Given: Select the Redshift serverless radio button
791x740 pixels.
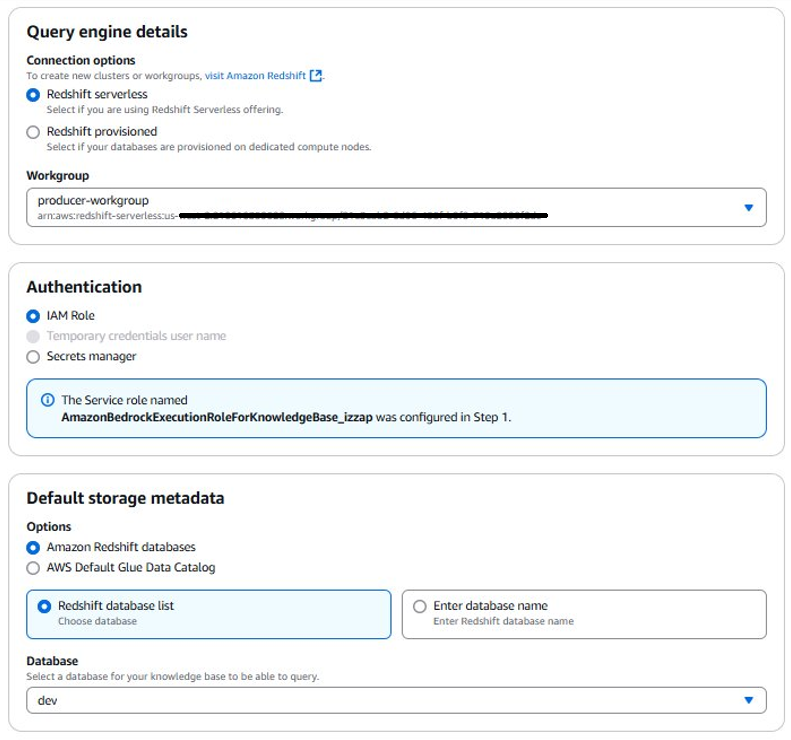Looking at the screenshot, I should [x=33, y=95].
